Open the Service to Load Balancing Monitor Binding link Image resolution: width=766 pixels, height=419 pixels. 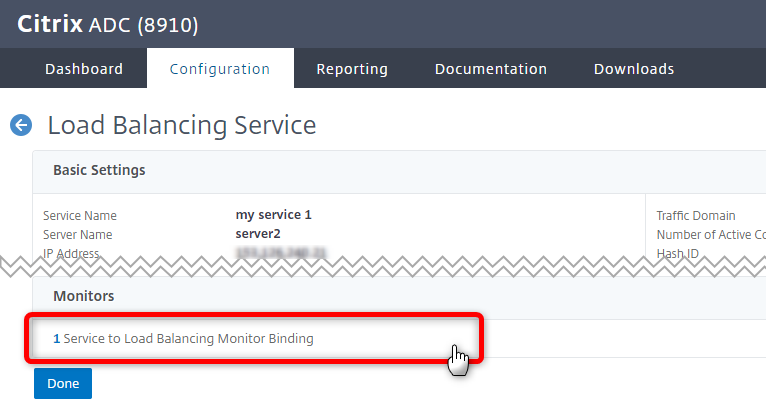pos(183,338)
